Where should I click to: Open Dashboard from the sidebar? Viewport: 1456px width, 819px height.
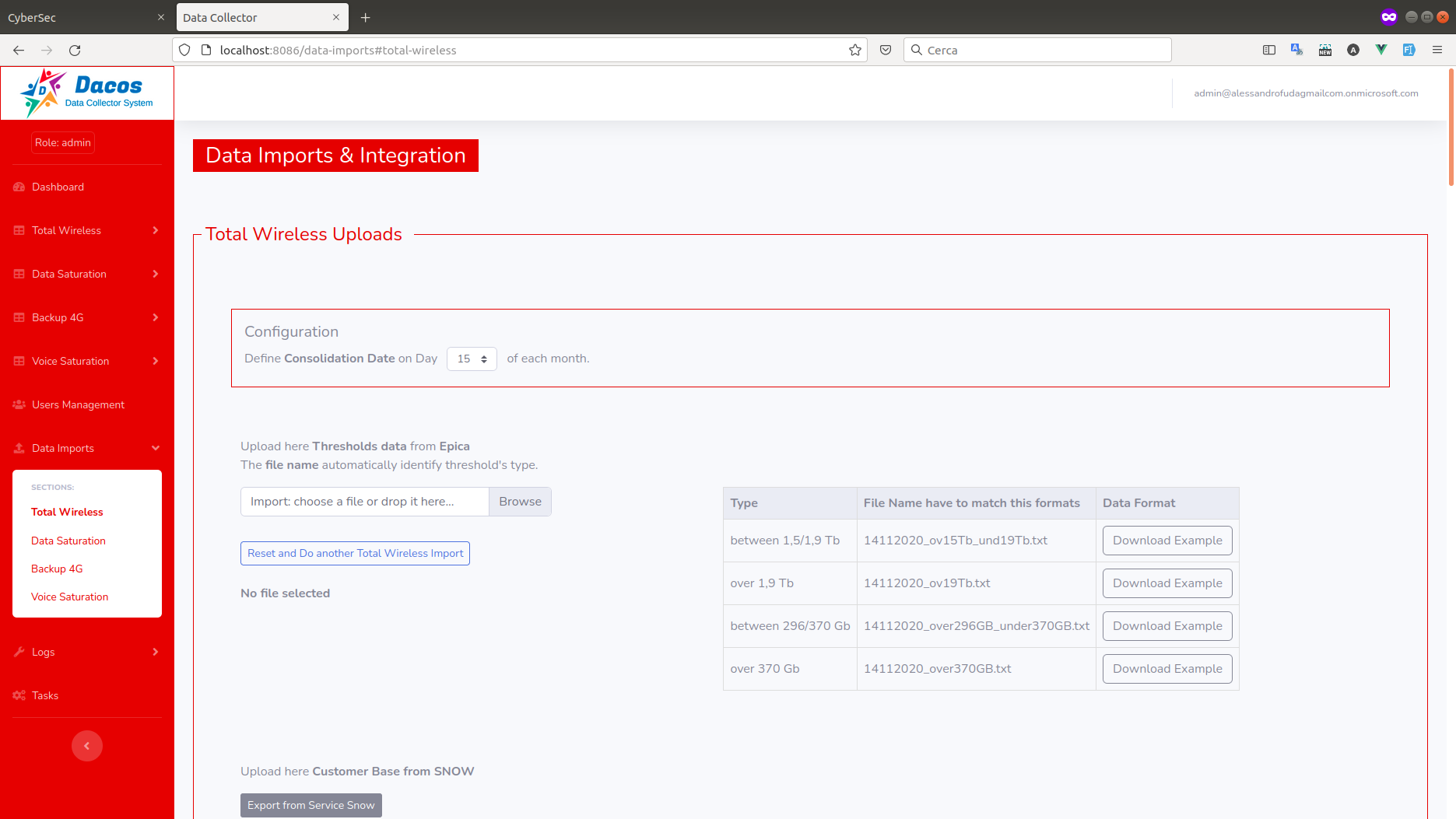click(58, 187)
